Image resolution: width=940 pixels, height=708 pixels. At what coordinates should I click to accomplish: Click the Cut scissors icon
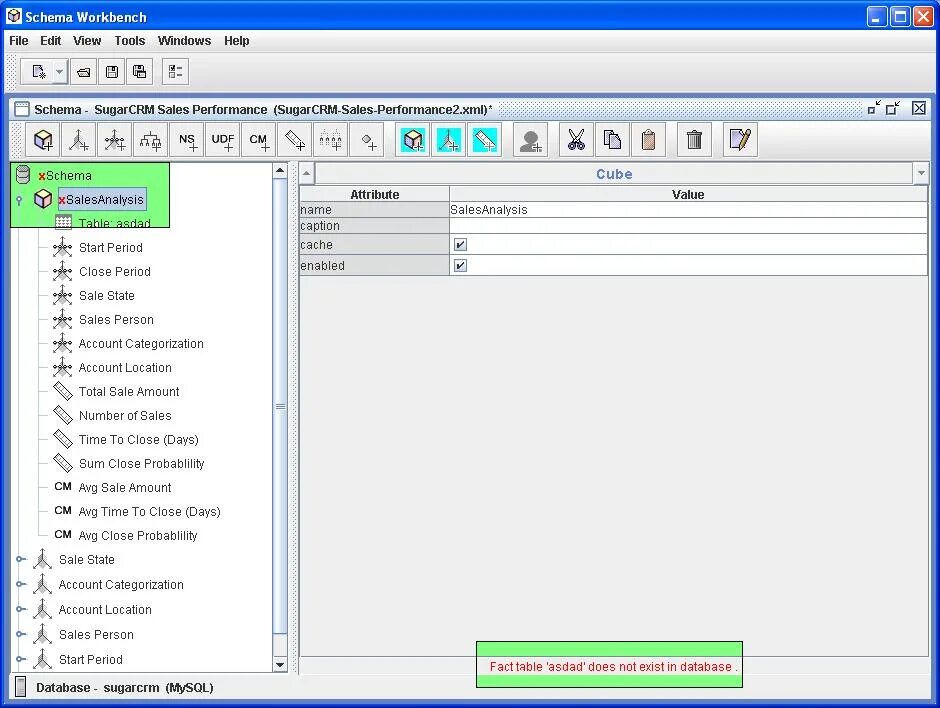pyautogui.click(x=576, y=140)
